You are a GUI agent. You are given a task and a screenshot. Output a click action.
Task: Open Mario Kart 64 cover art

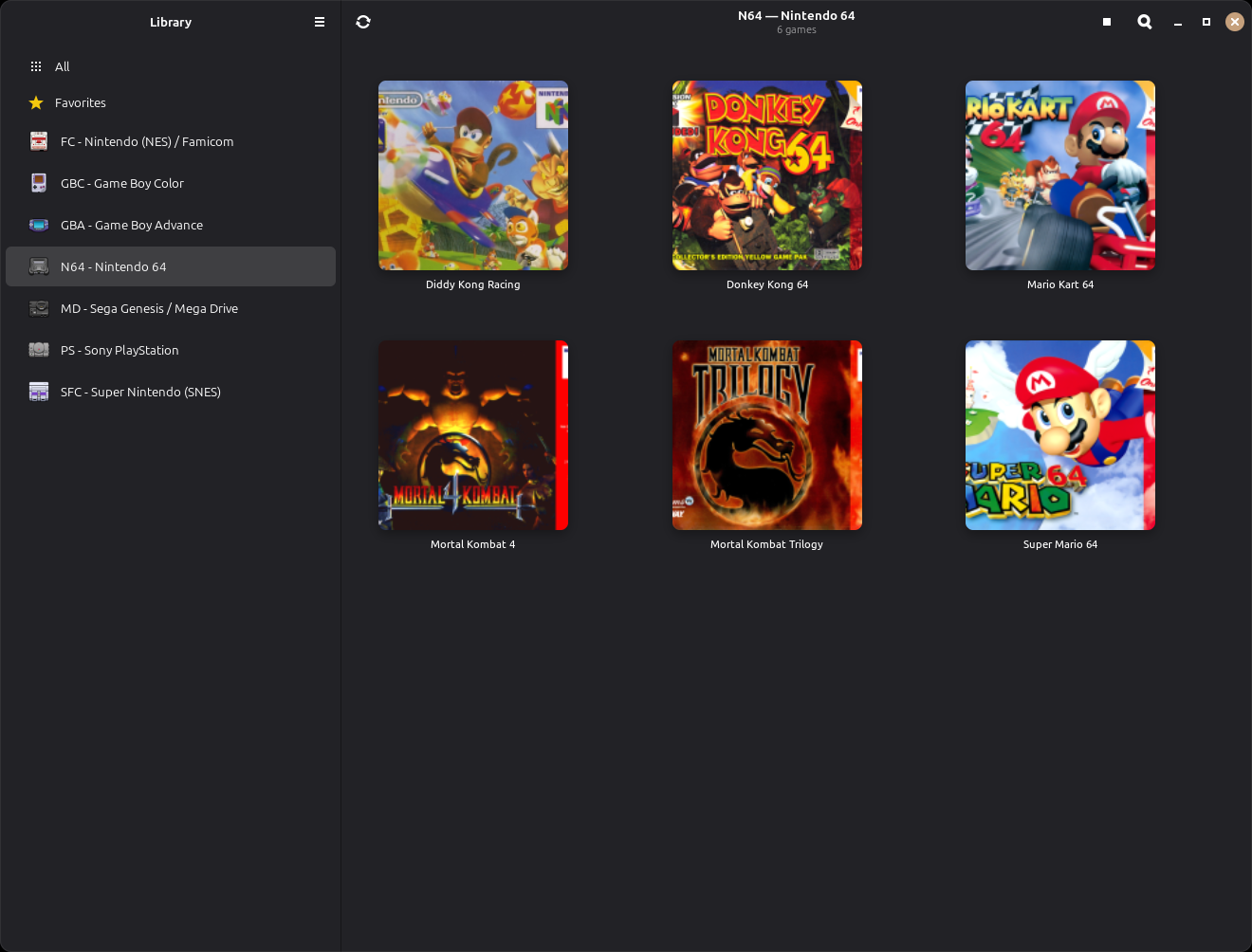1060,175
